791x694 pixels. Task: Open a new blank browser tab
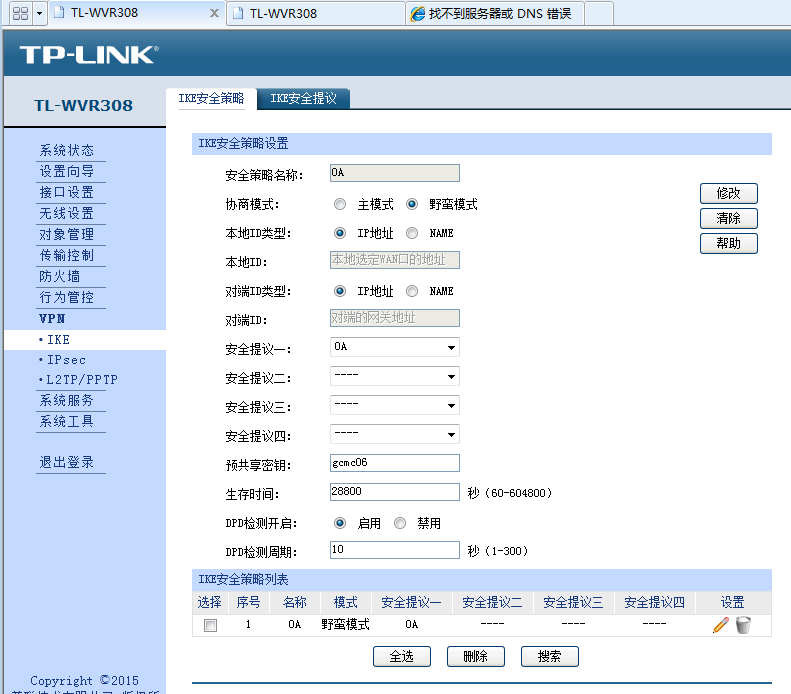599,13
